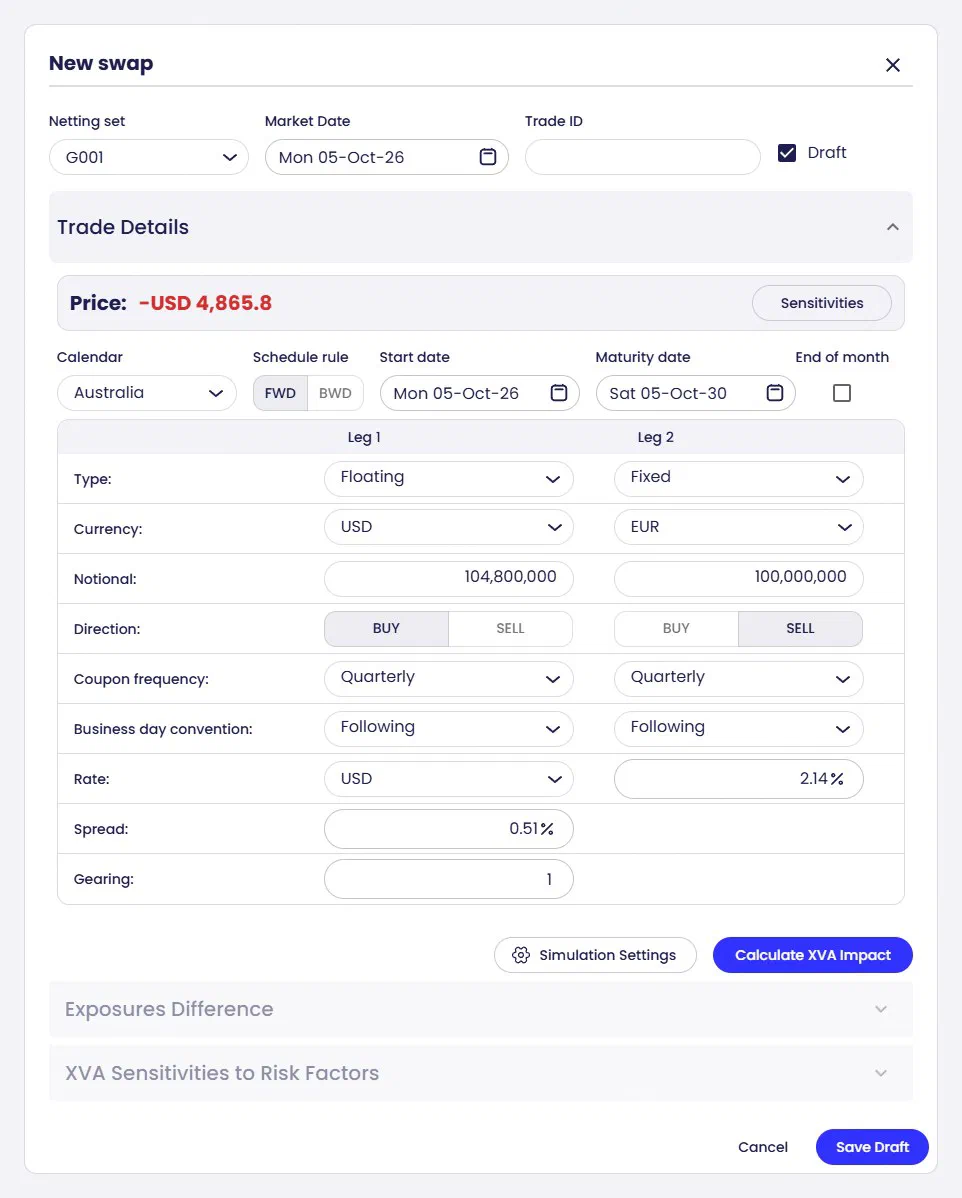Image resolution: width=962 pixels, height=1198 pixels.
Task: Open Leg 2 Coupon frequency dropdown
Action: (x=739, y=678)
